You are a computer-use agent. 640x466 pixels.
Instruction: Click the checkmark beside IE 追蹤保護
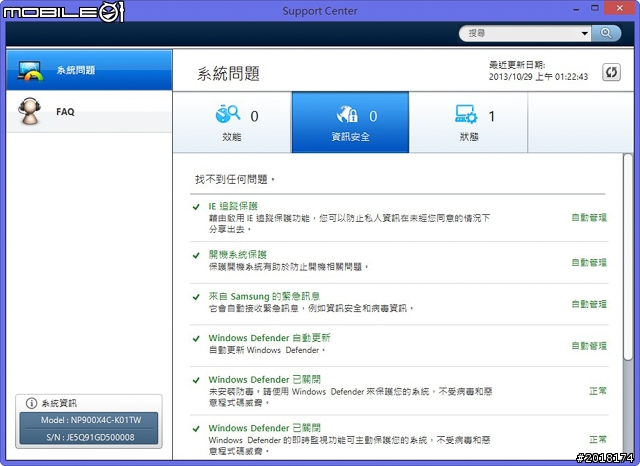tap(196, 207)
